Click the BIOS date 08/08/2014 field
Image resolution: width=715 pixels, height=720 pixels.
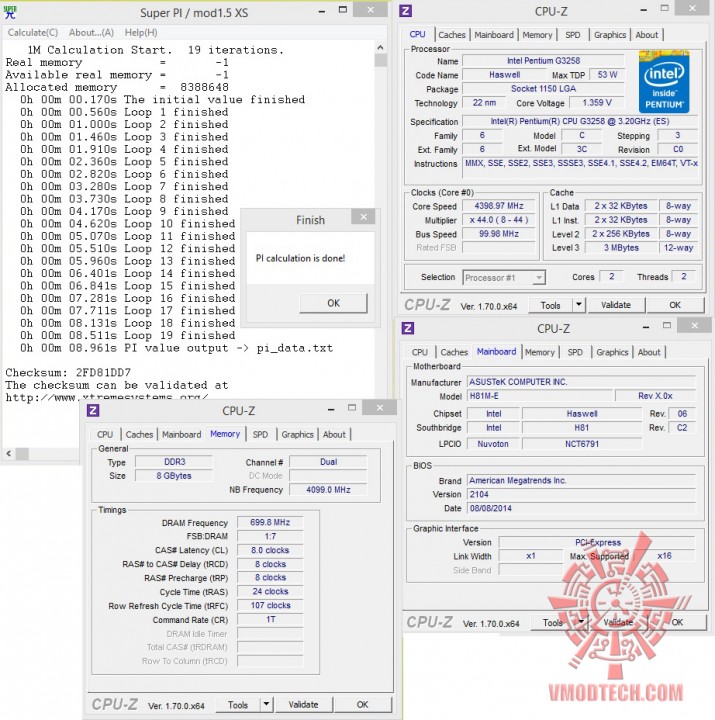582,508
